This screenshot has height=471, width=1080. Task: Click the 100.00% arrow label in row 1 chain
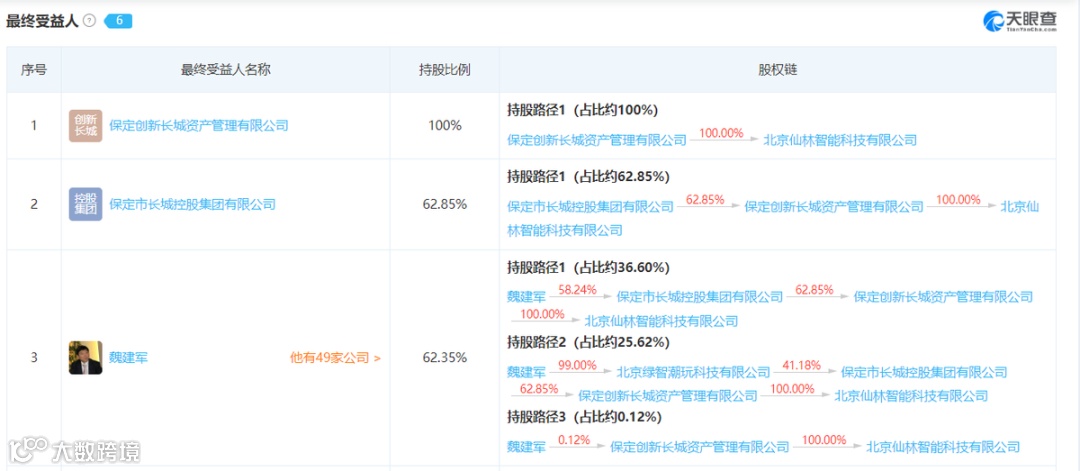click(x=721, y=134)
